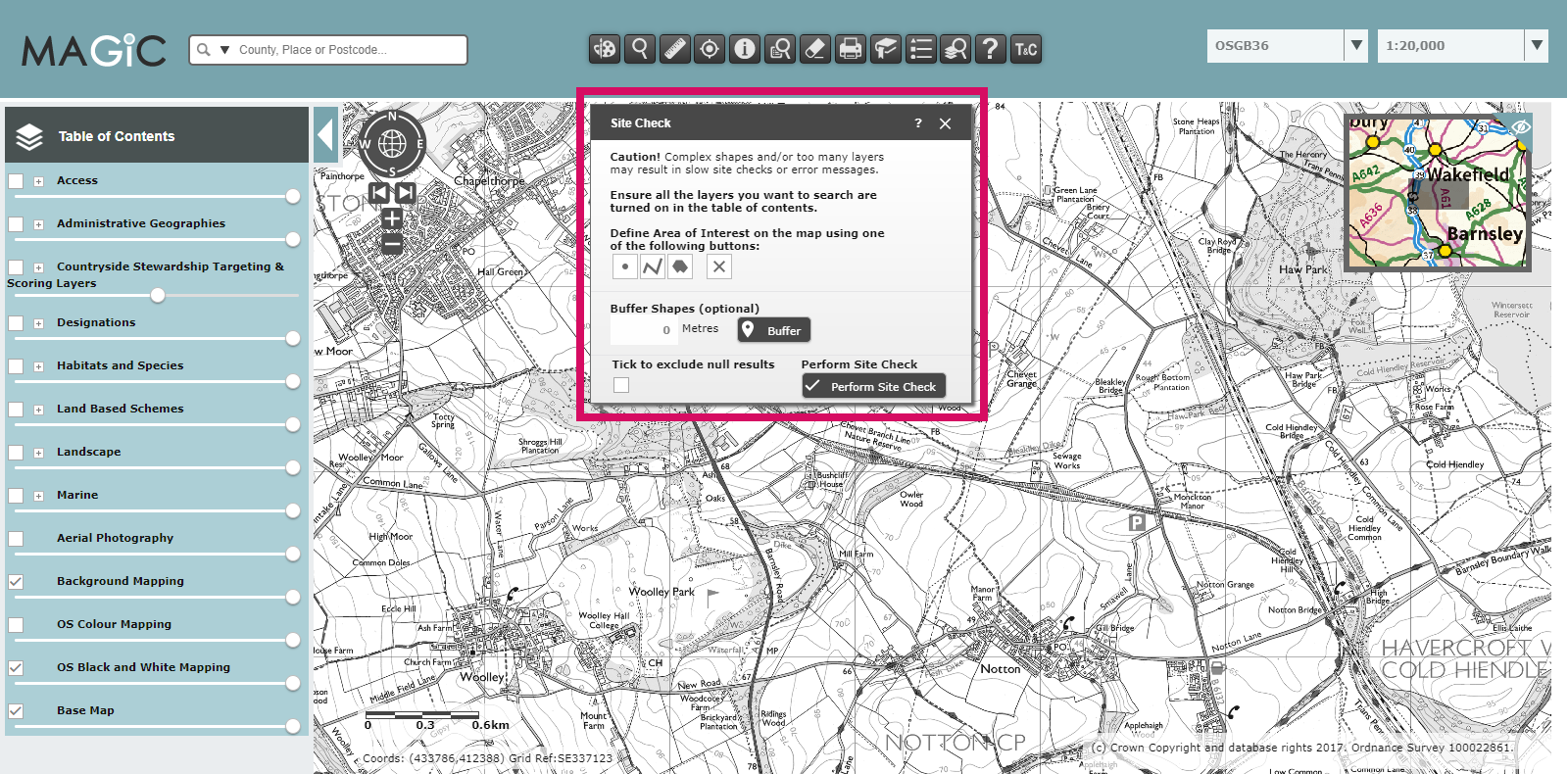The image size is (1568, 774).
Task: Activate the identify info tool
Action: click(745, 48)
